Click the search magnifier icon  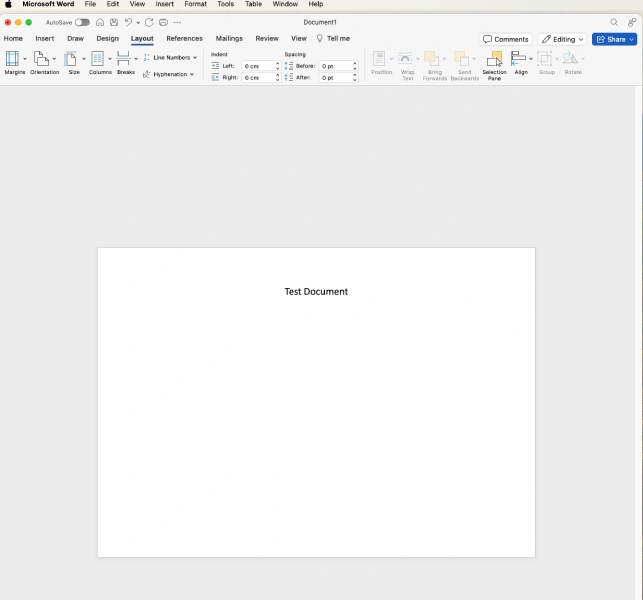614,22
